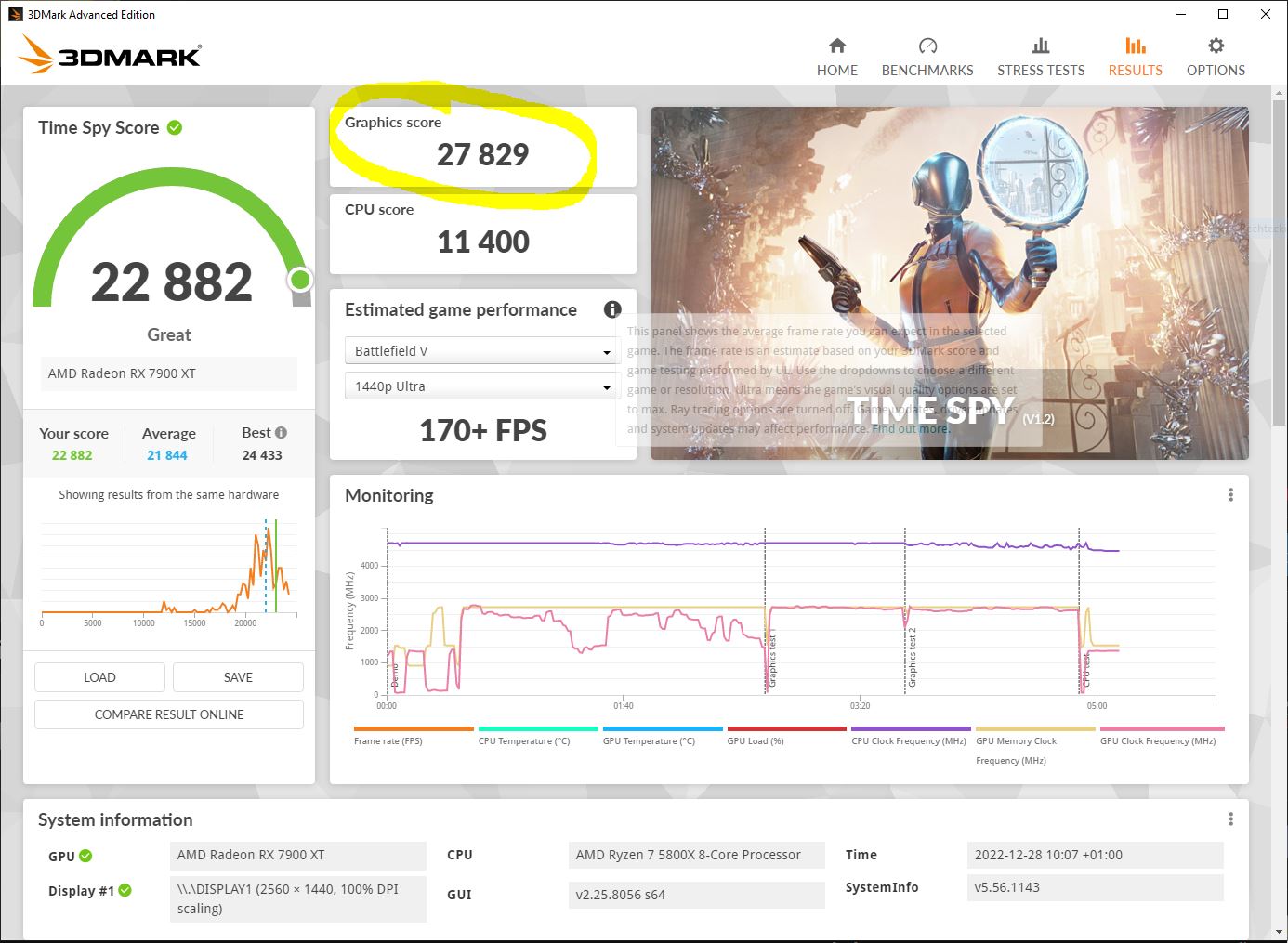
Task: Click the Best score value 24 433
Action: (262, 455)
